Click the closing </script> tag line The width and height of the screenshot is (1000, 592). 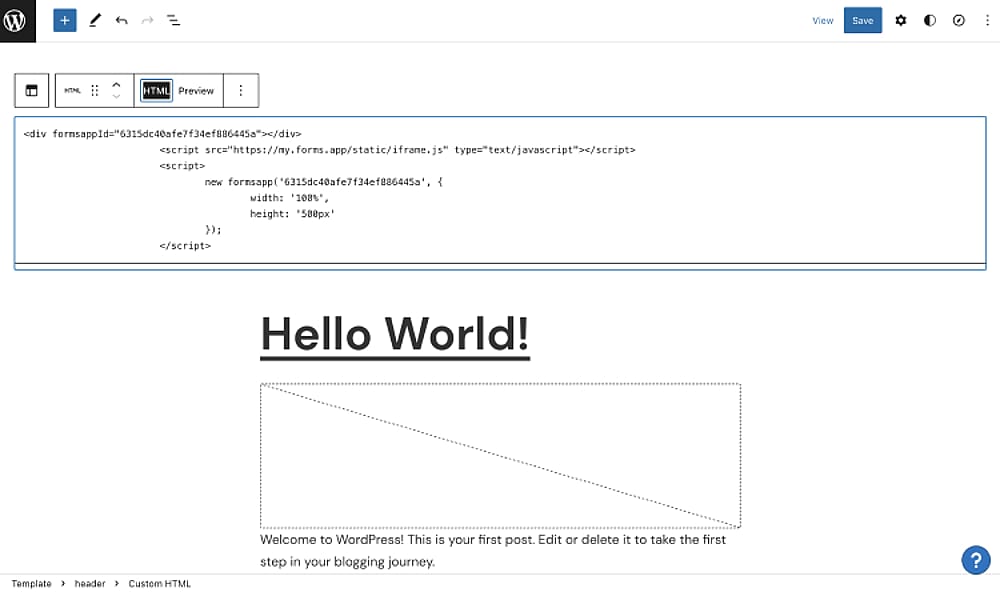185,246
